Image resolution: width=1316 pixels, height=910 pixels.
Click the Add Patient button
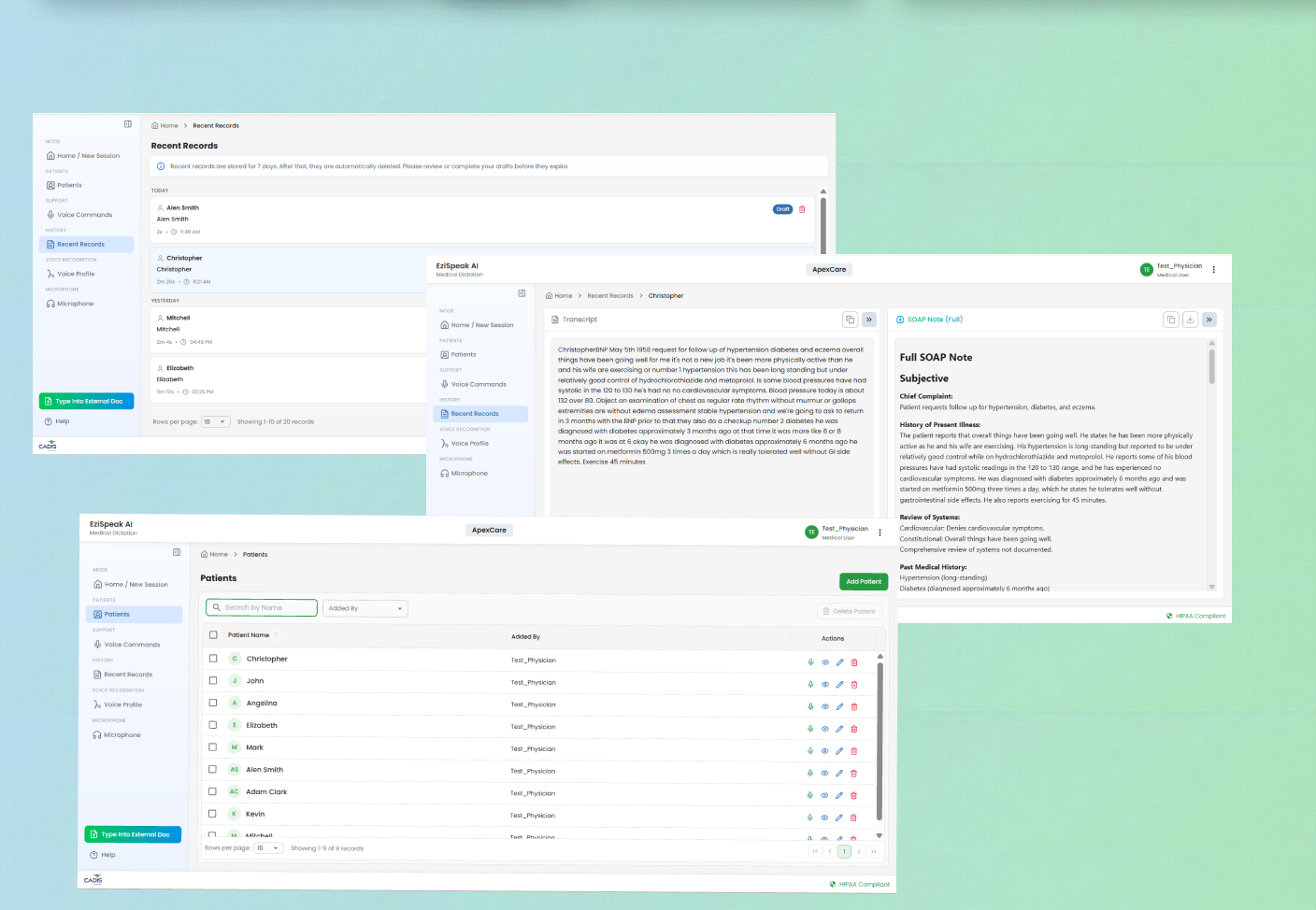click(863, 581)
